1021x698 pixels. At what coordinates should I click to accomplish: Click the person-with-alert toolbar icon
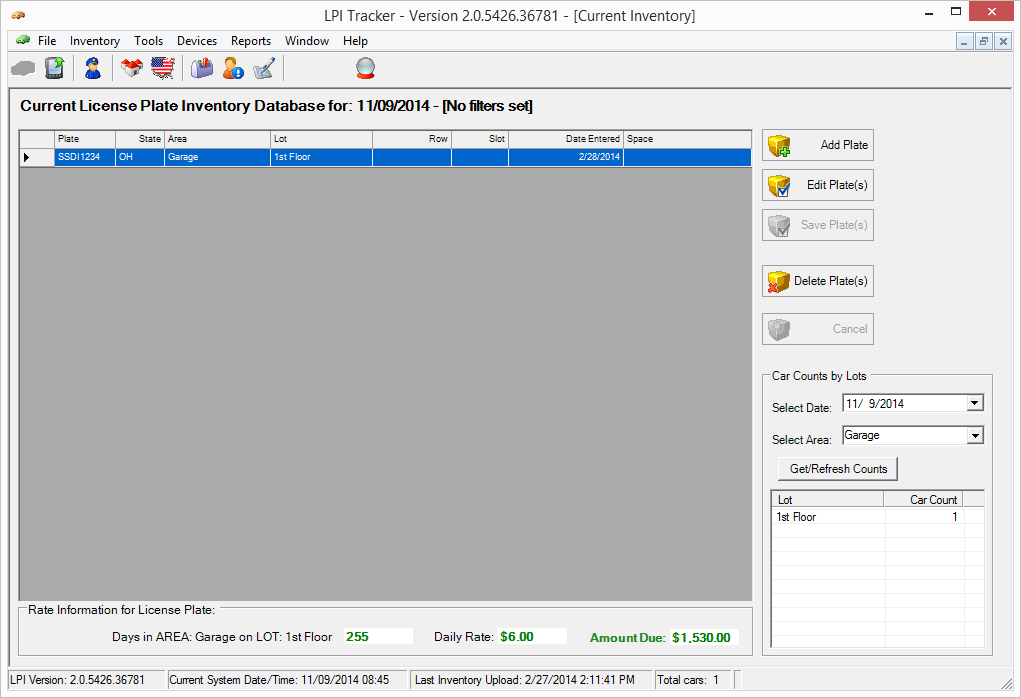233,68
